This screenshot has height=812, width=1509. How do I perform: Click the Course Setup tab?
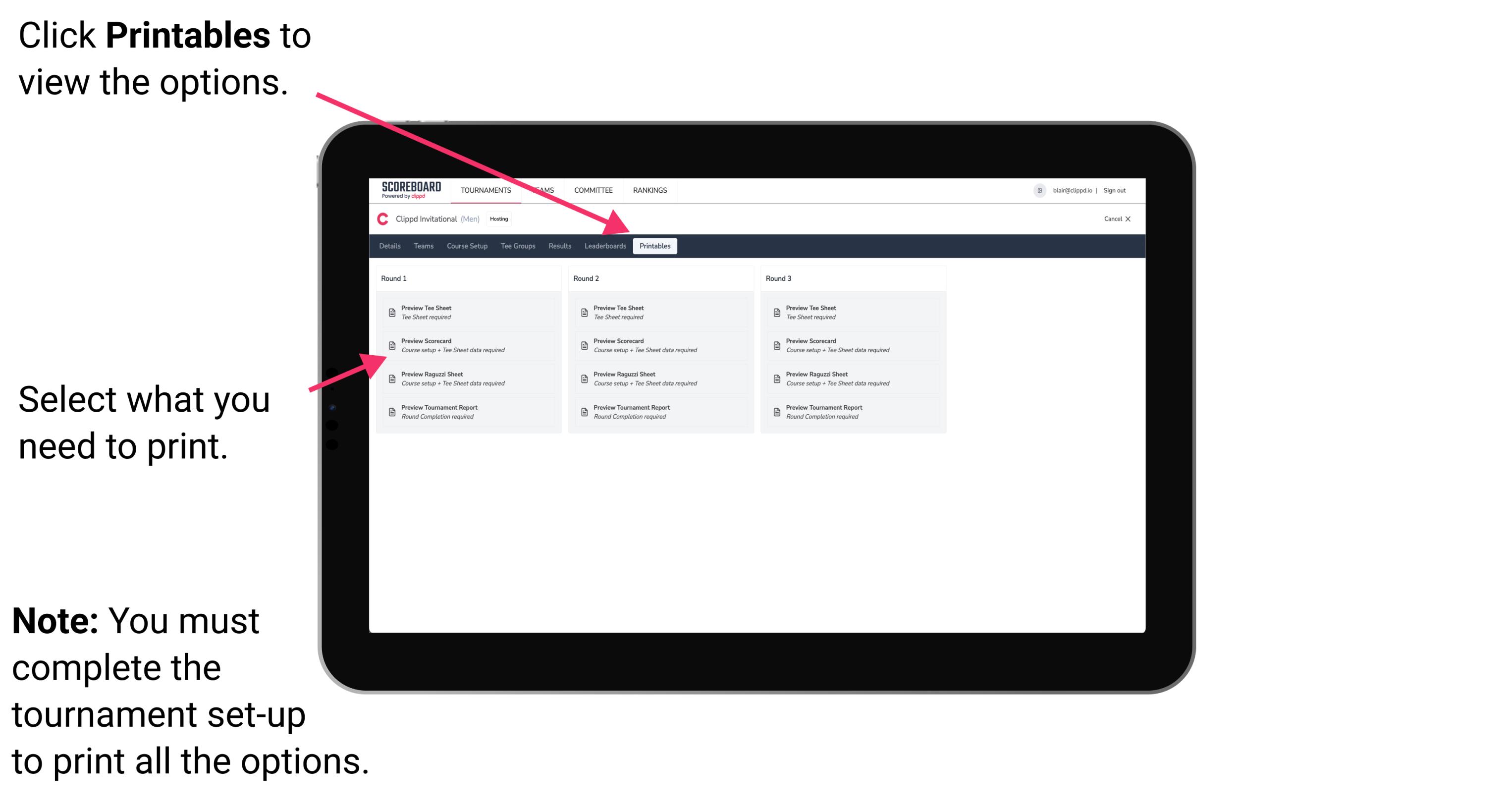coord(466,245)
